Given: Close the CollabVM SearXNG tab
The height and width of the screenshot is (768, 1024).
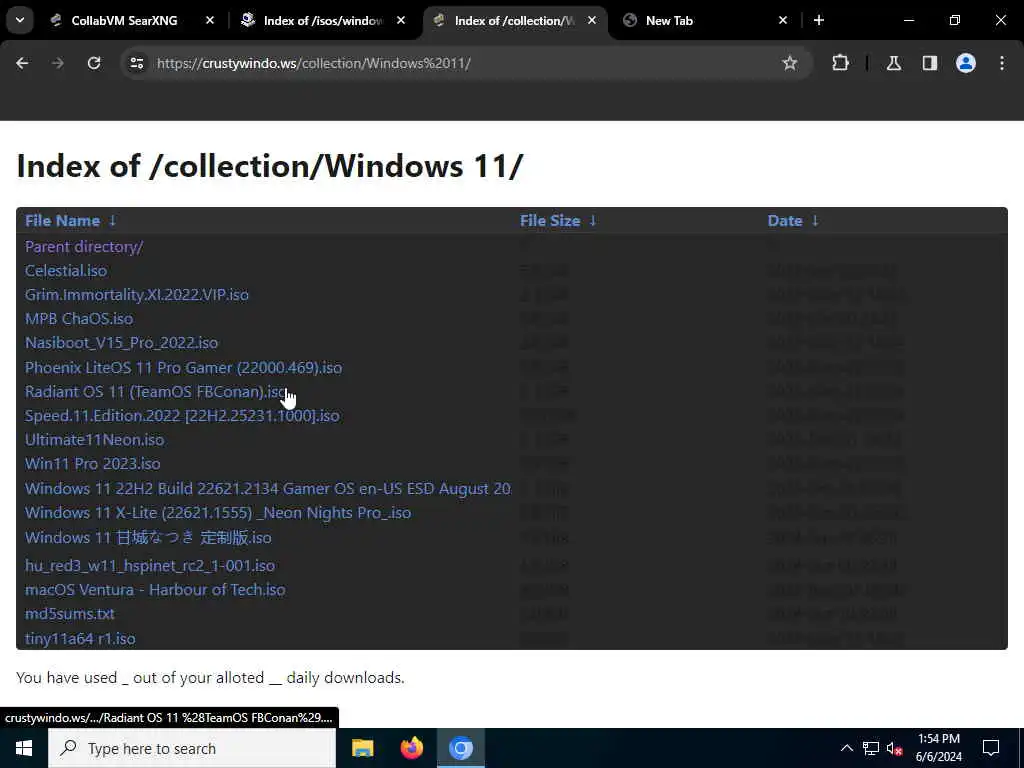Looking at the screenshot, I should tap(210, 21).
